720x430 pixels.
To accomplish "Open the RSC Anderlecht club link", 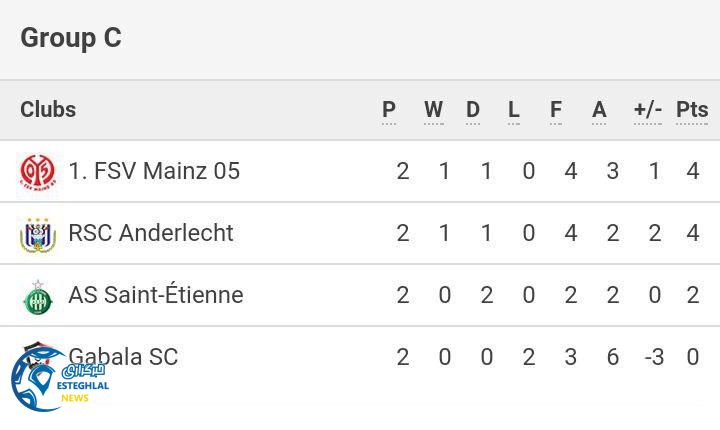I will coord(150,233).
